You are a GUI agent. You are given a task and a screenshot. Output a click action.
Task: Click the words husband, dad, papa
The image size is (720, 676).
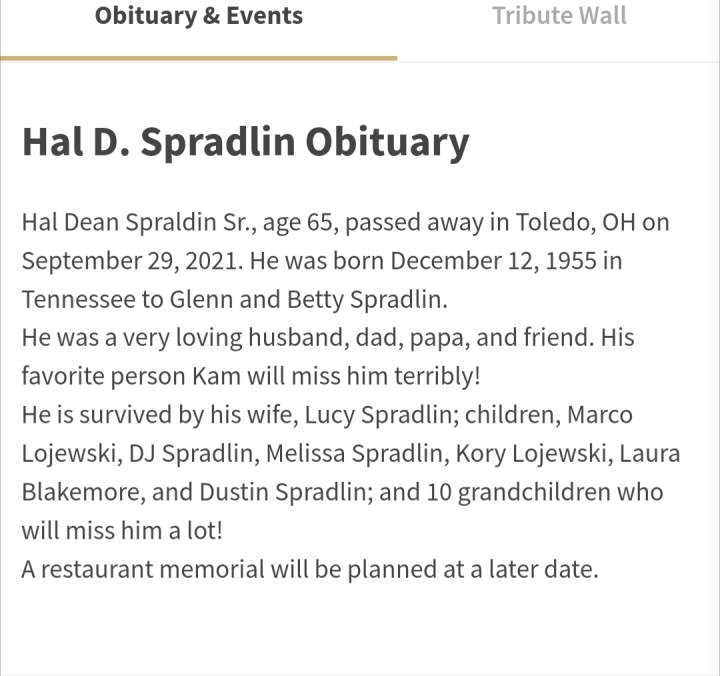point(359,338)
